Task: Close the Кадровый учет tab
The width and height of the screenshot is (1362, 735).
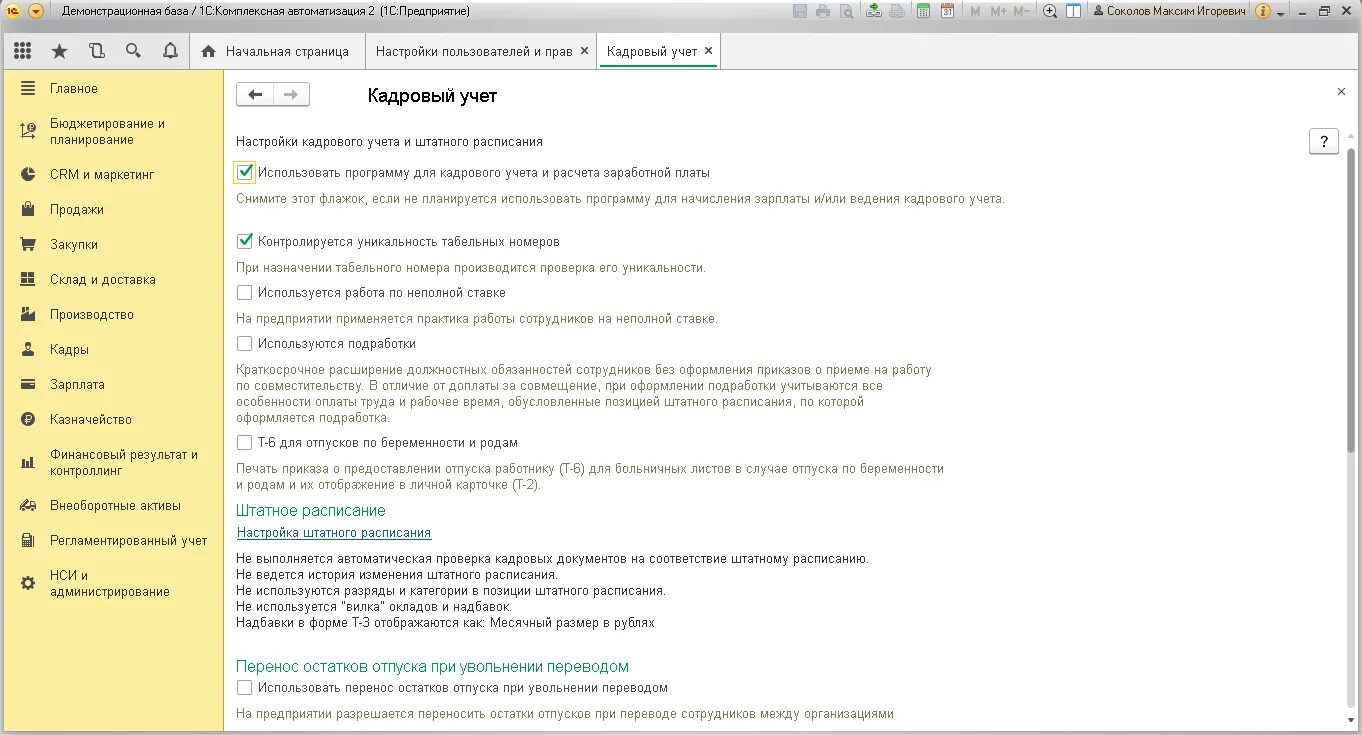Action: (708, 51)
